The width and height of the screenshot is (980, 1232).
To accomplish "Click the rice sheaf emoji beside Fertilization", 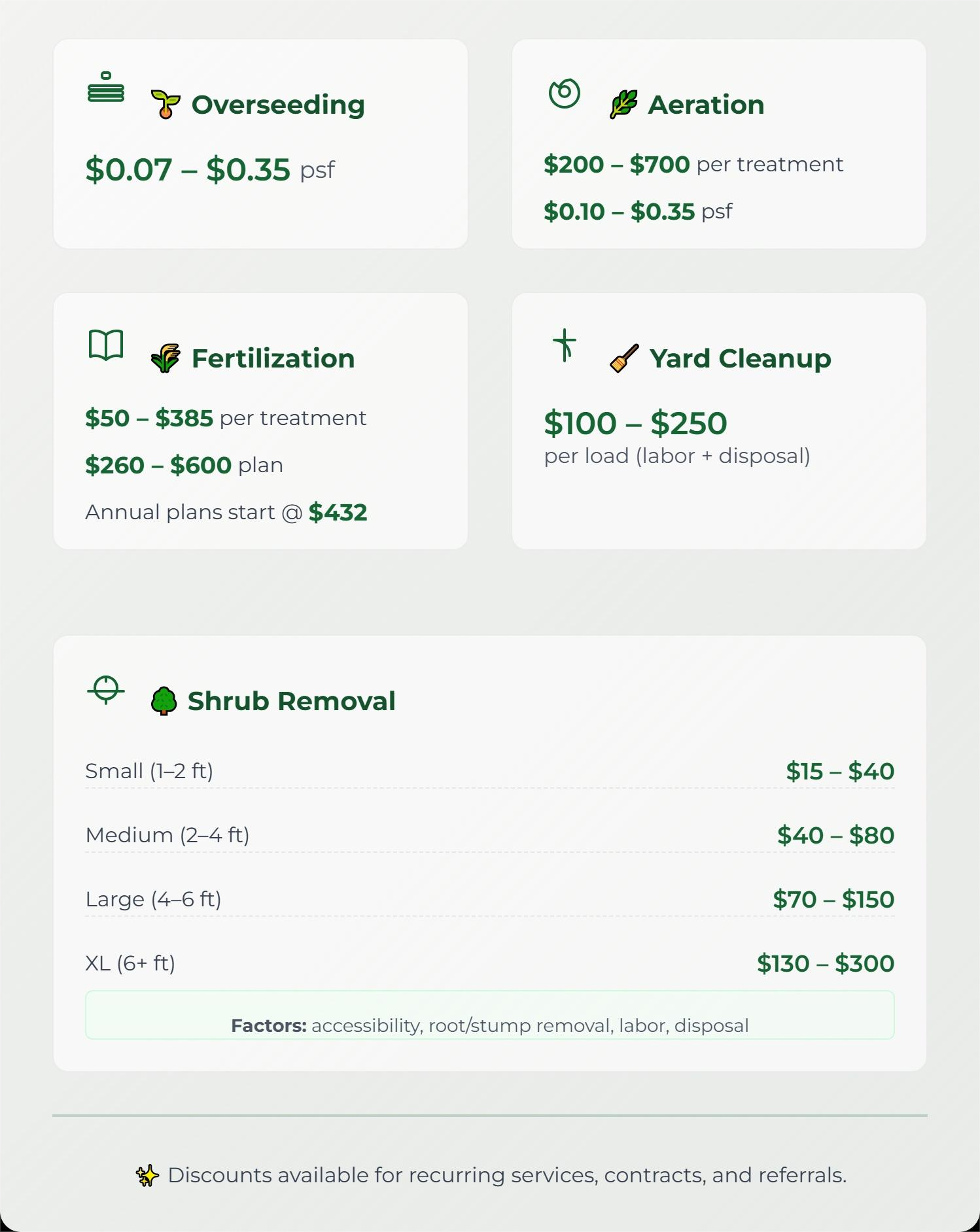I will [x=166, y=358].
